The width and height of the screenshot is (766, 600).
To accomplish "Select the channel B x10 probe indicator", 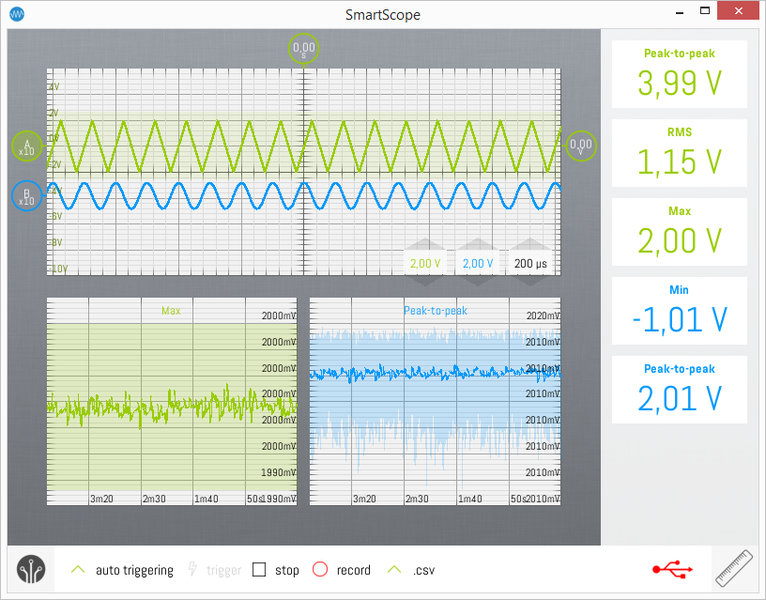I will tap(26, 197).
